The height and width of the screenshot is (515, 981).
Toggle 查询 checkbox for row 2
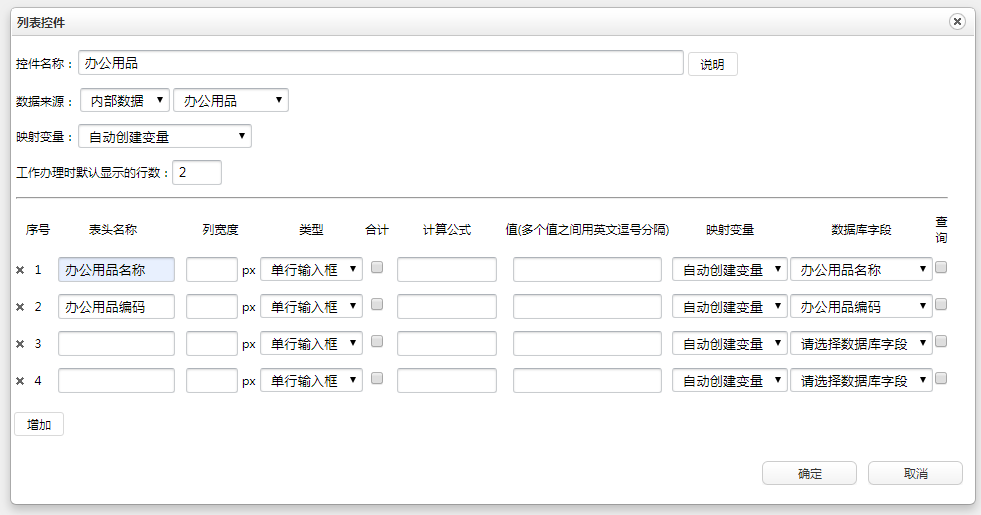pyautogui.click(x=941, y=304)
